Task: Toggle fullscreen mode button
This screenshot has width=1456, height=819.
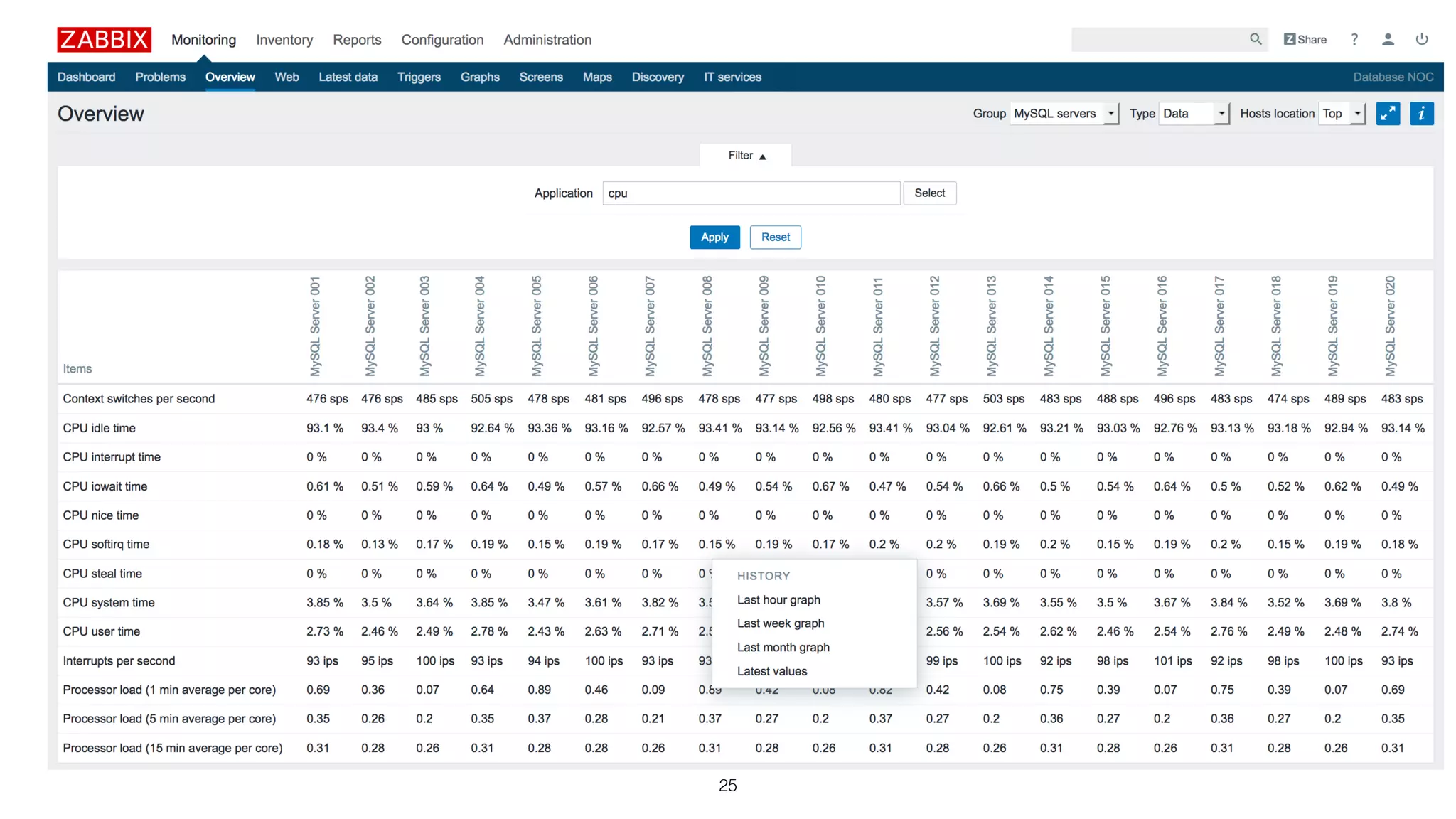Action: (x=1388, y=114)
